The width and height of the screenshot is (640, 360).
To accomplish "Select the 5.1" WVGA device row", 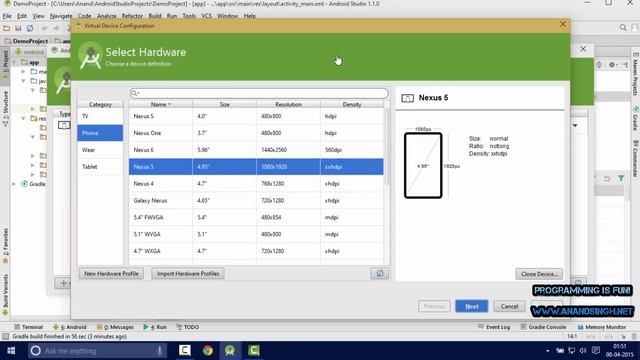I will pos(256,234).
